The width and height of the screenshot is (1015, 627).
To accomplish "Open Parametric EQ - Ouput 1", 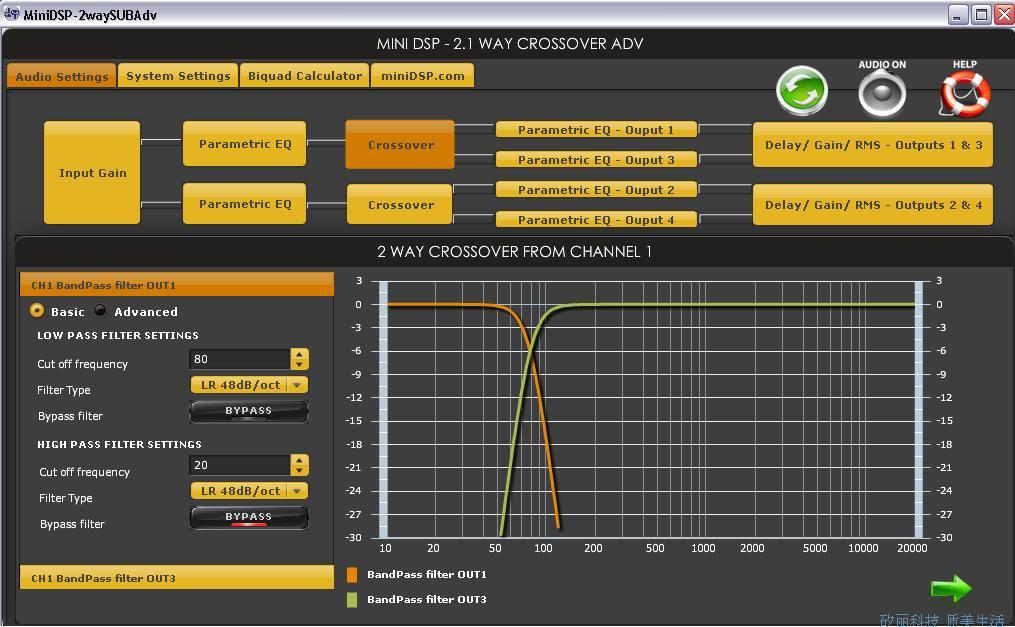I will 596,129.
